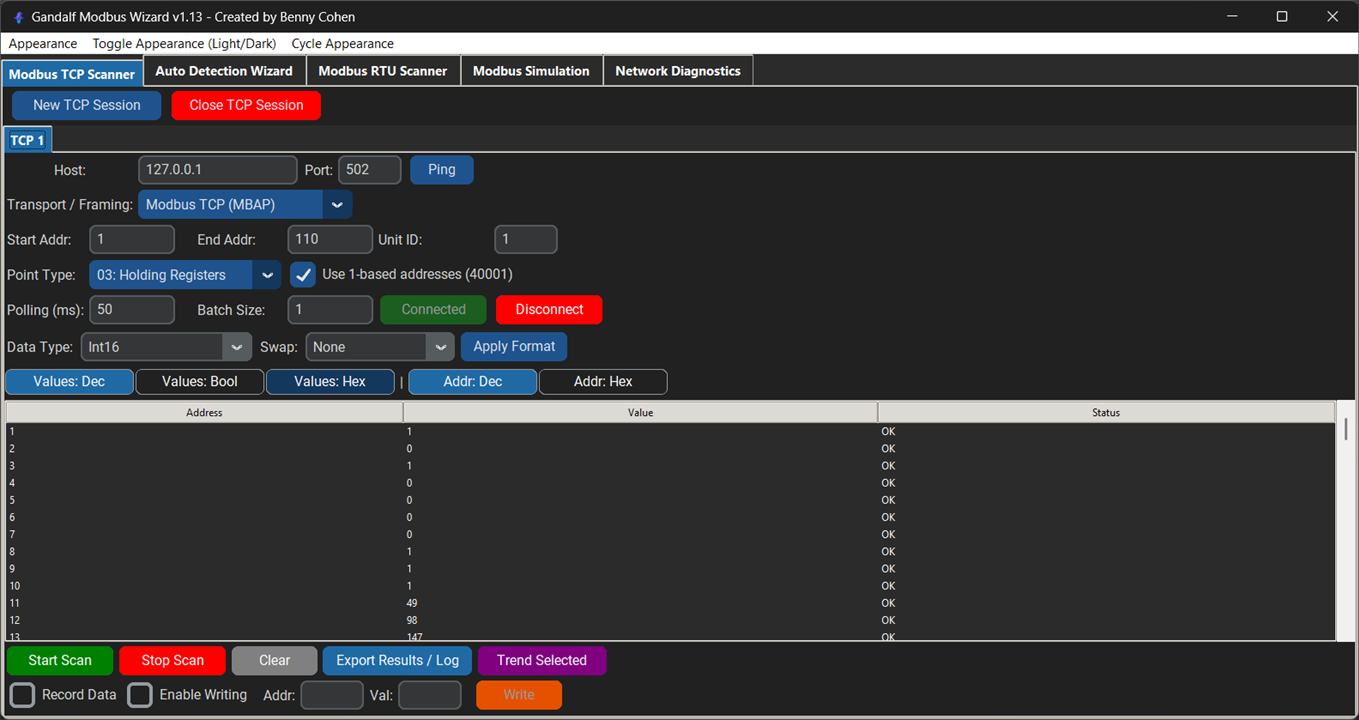Select the Values: Dec toggle
1359x720 pixels.
pyautogui.click(x=69, y=381)
